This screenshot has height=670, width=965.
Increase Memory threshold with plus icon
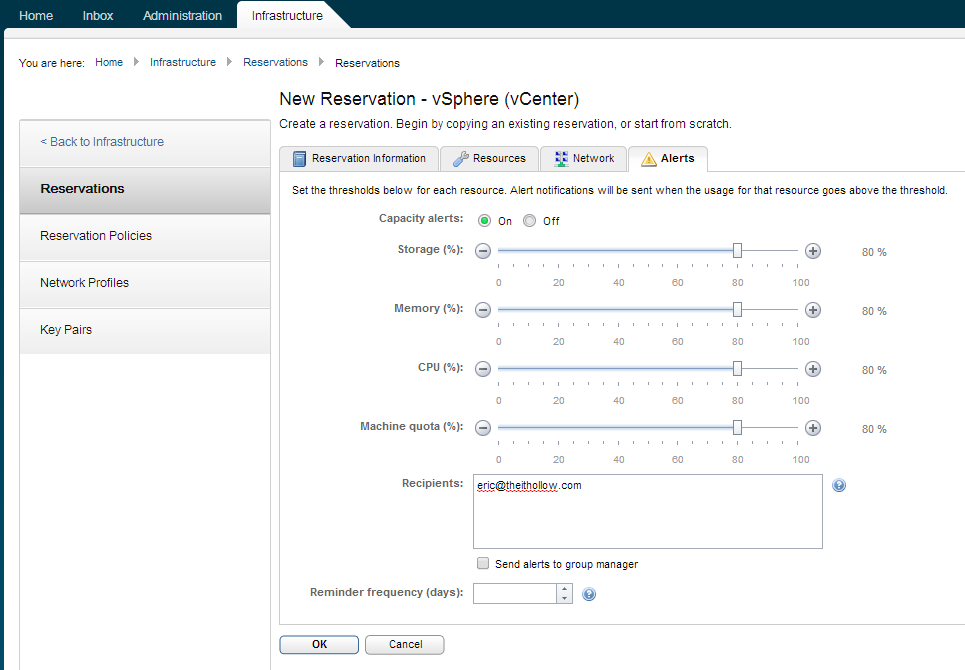pyautogui.click(x=813, y=310)
